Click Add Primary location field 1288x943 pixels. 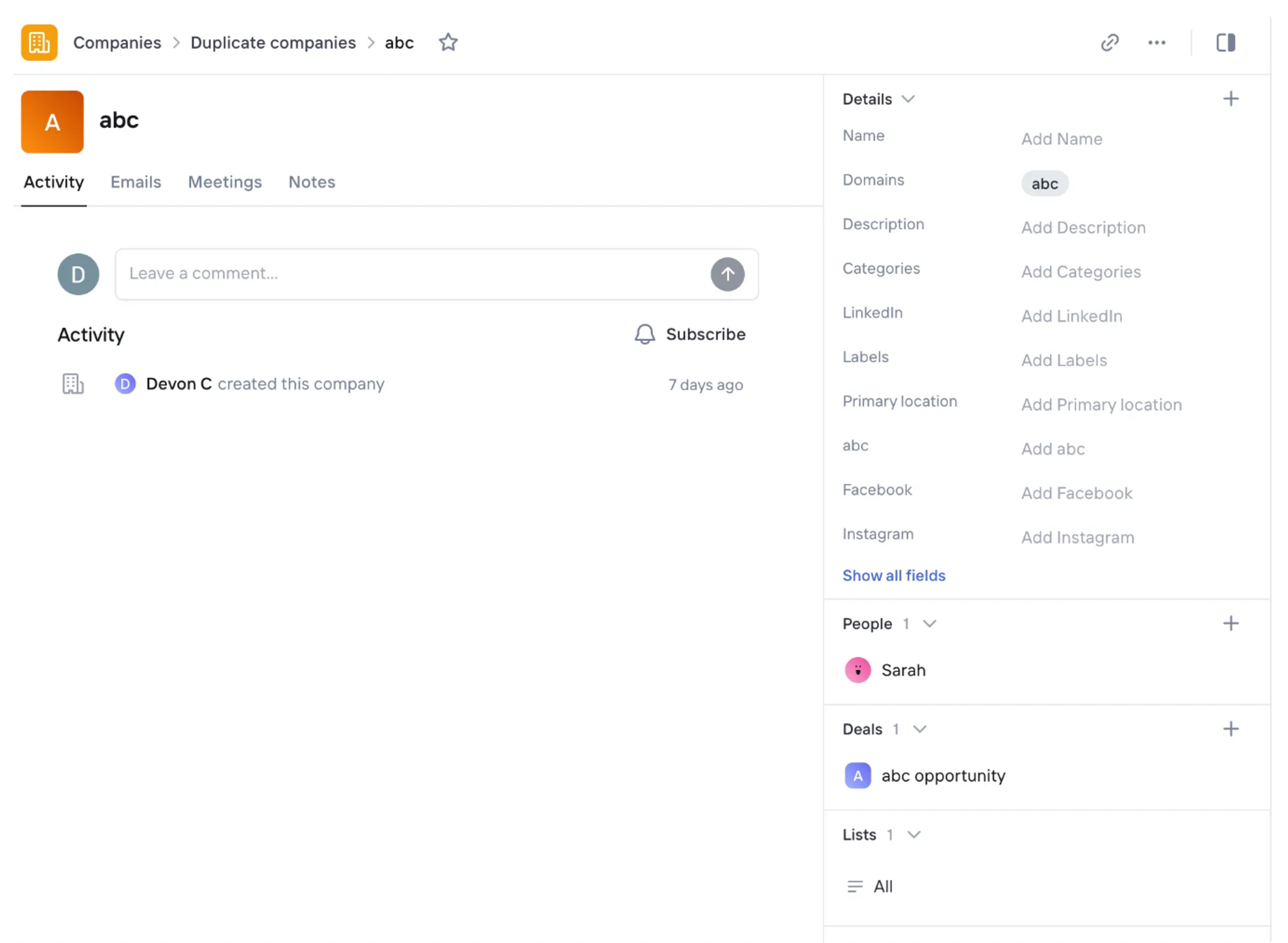1101,405
